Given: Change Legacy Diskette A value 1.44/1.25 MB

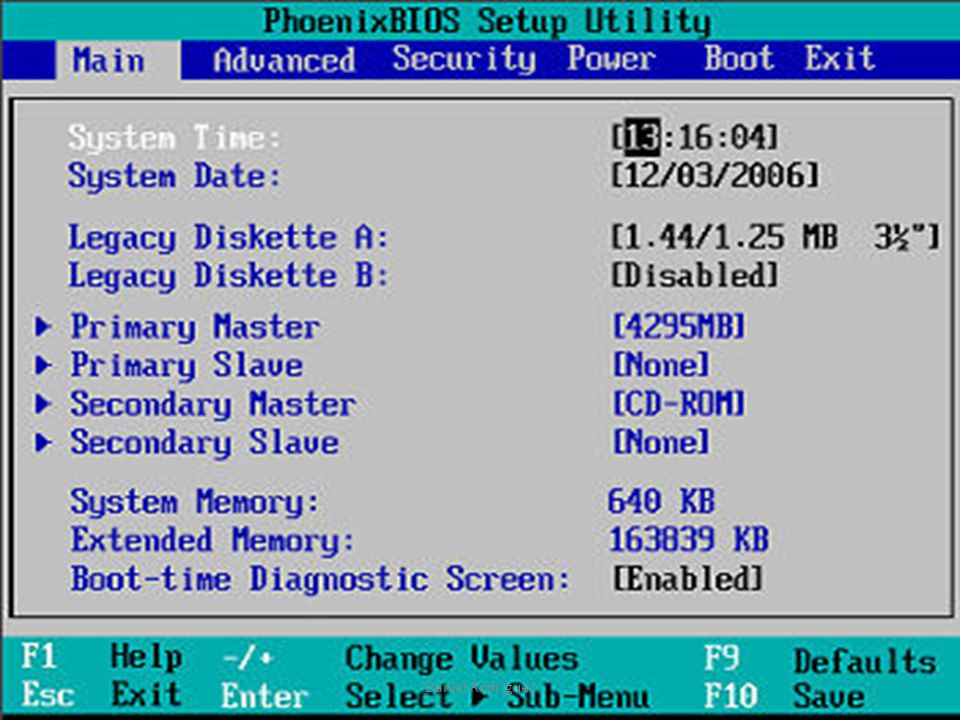Looking at the screenshot, I should (775, 237).
